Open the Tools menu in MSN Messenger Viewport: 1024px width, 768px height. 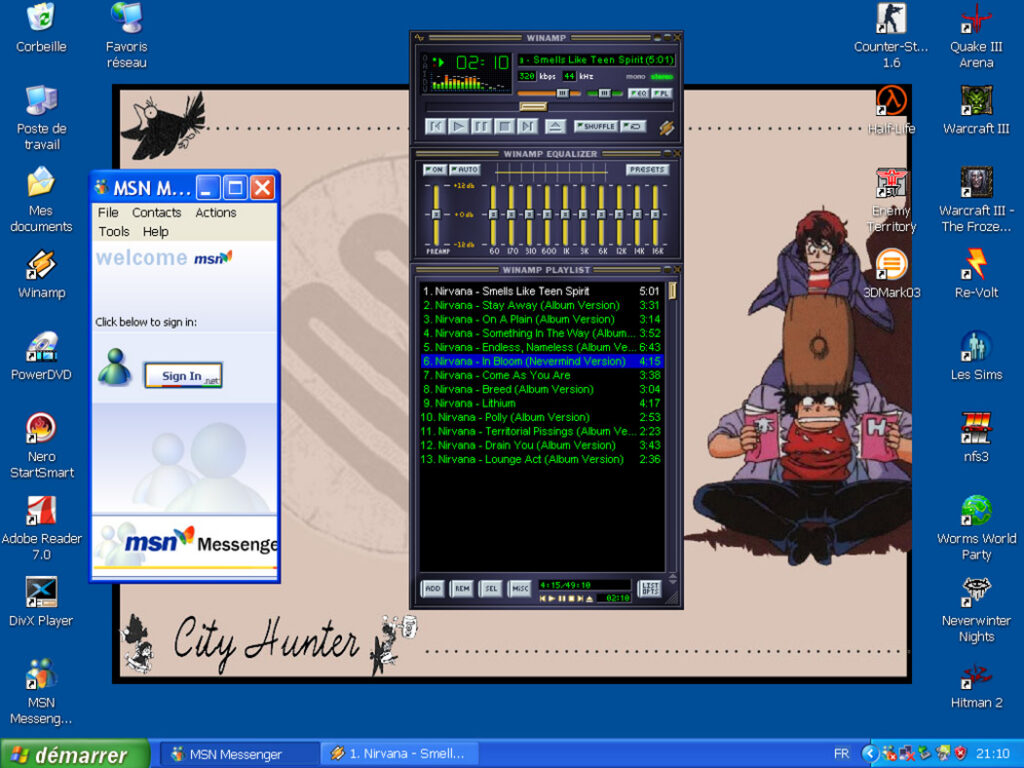click(x=113, y=231)
